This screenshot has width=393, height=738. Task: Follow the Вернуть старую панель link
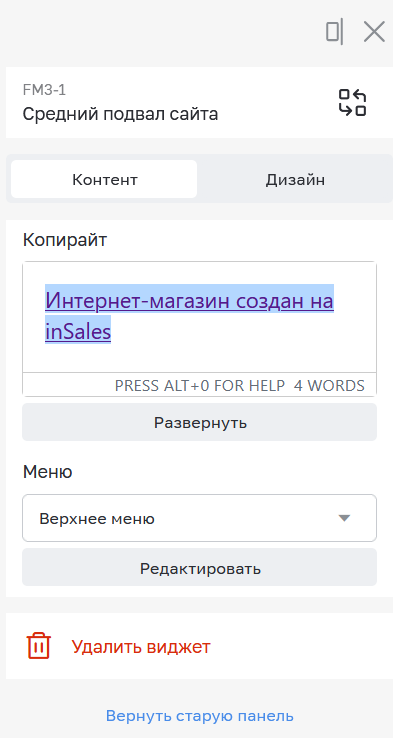click(x=200, y=716)
